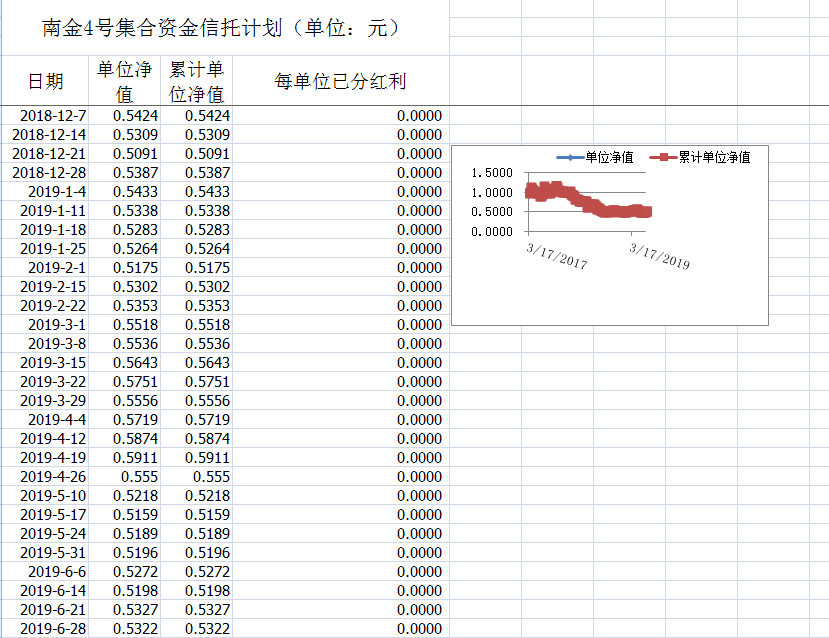Select date cell 2019-5-10

(x=45, y=496)
